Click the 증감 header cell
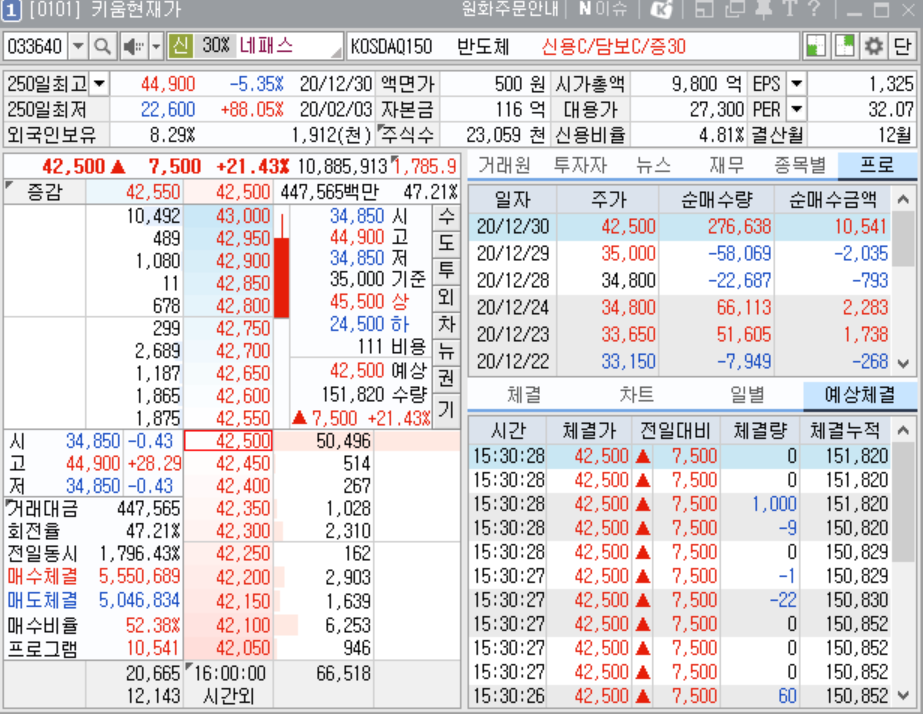 [x=45, y=192]
